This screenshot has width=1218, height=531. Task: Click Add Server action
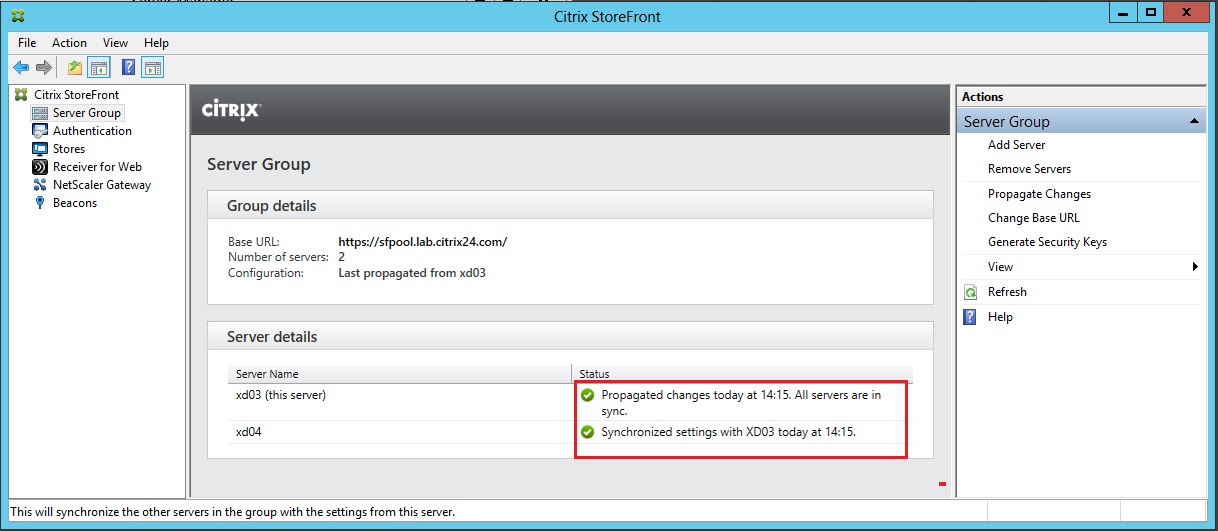(x=1016, y=145)
